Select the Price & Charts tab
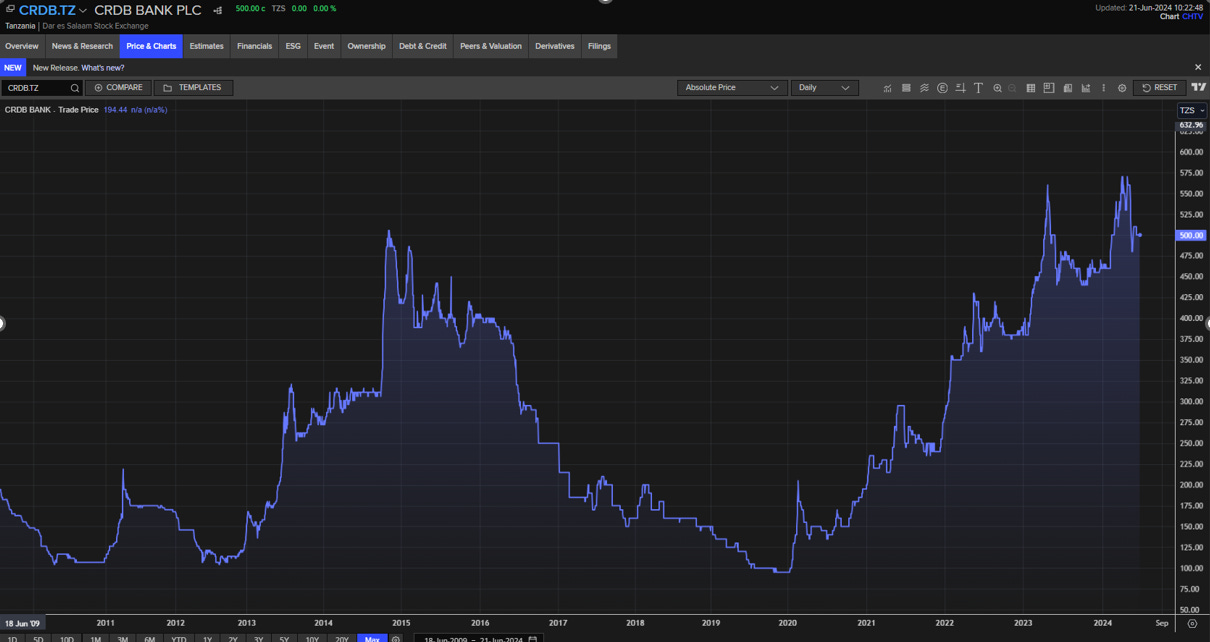The image size is (1210, 642). click(x=151, y=46)
